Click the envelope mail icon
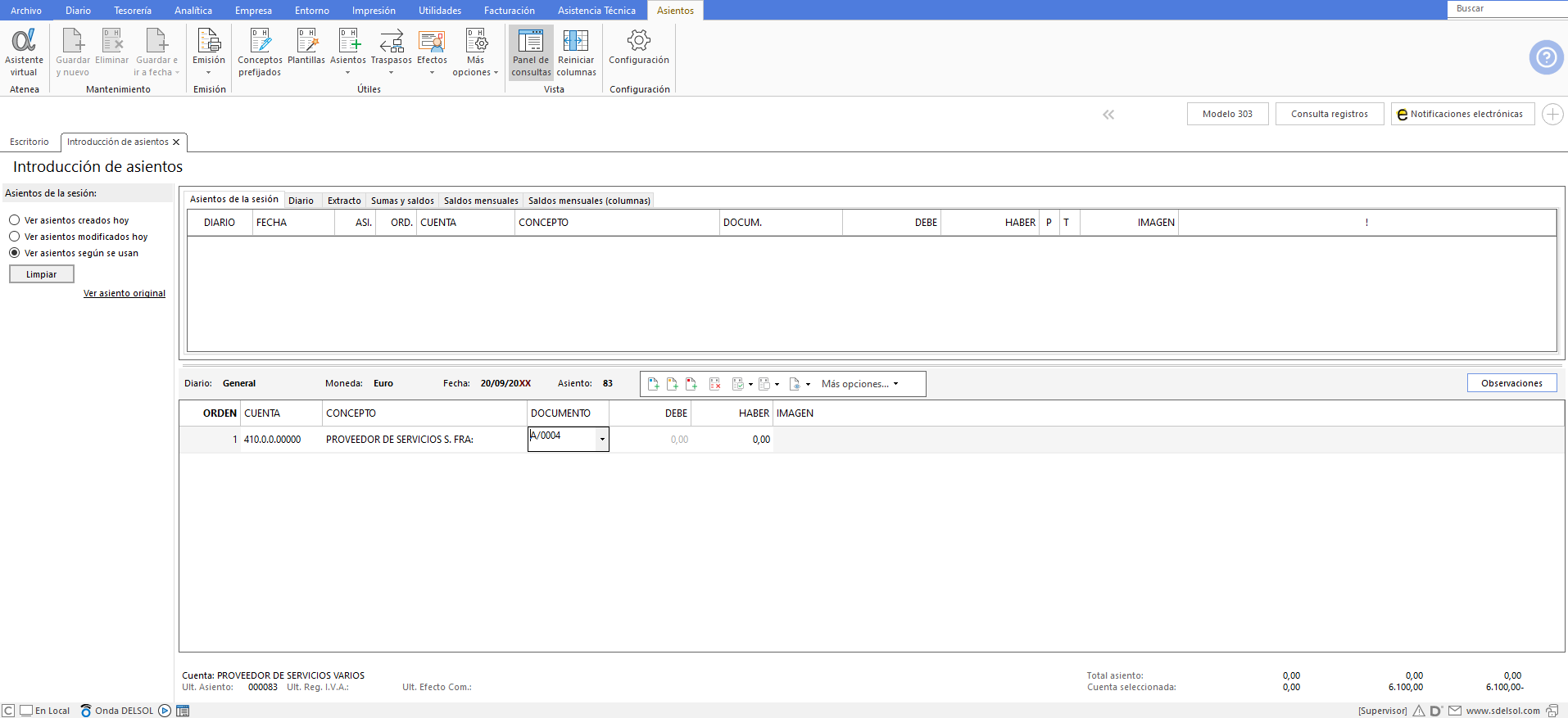 pos(1455,711)
